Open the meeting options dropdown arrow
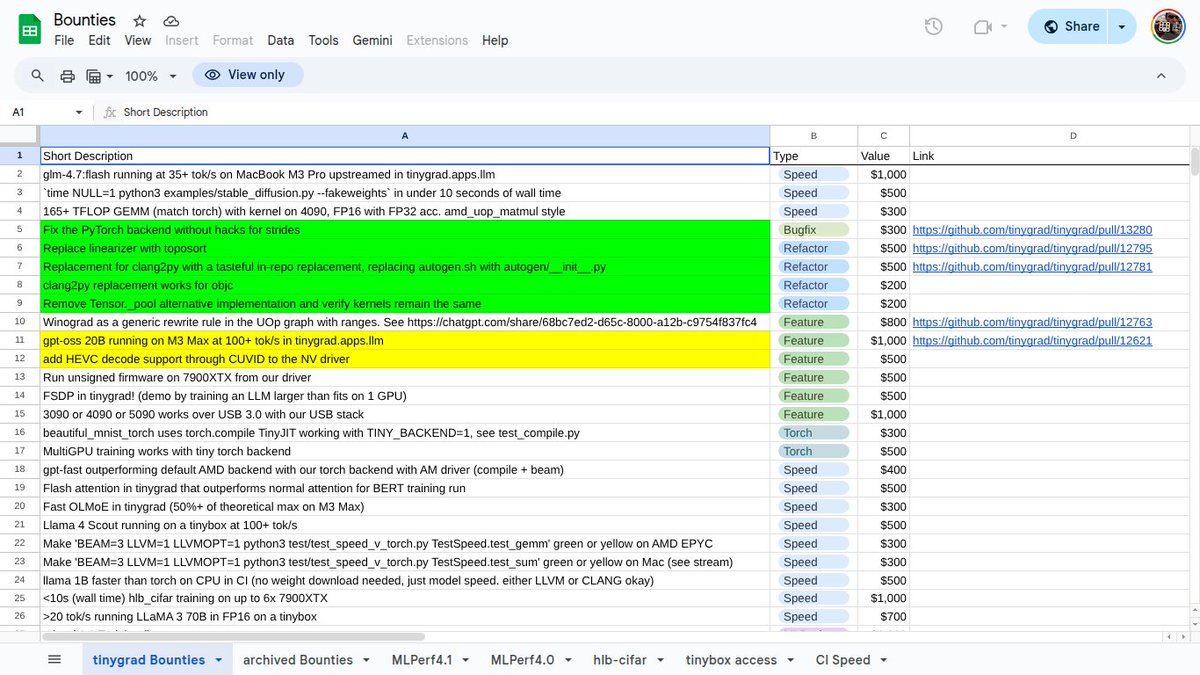Image resolution: width=1200 pixels, height=675 pixels. pyautogui.click(x=1004, y=27)
